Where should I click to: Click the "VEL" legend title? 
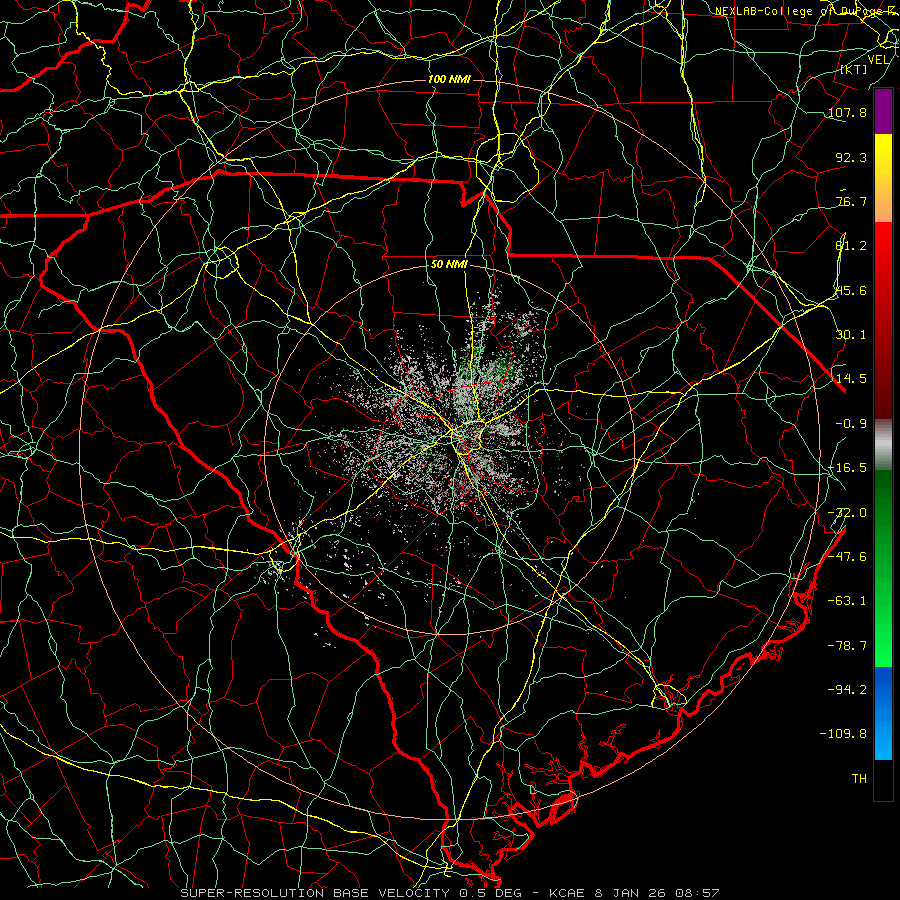pyautogui.click(x=878, y=60)
